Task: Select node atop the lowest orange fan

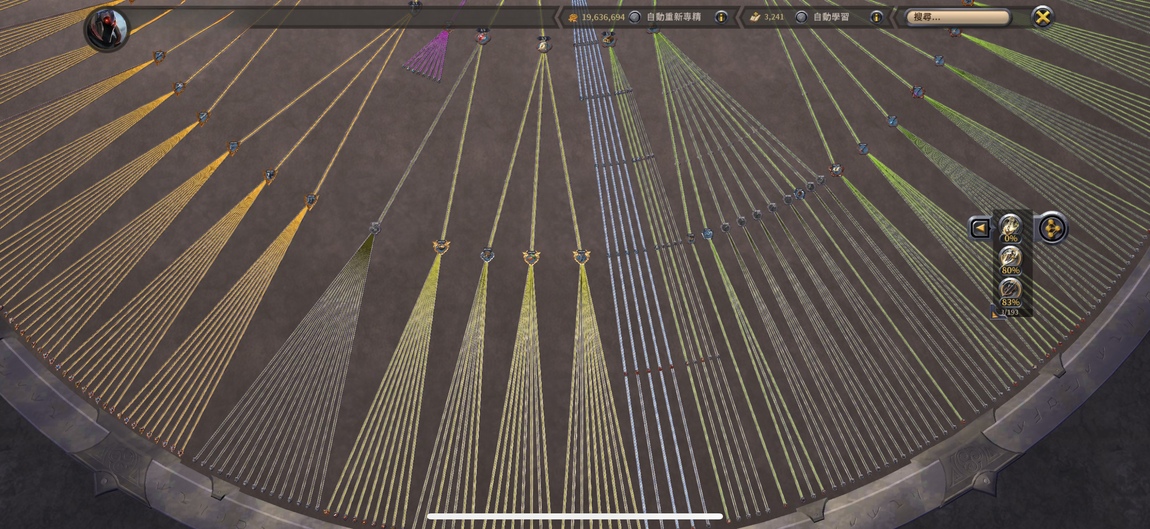Action: click(311, 200)
